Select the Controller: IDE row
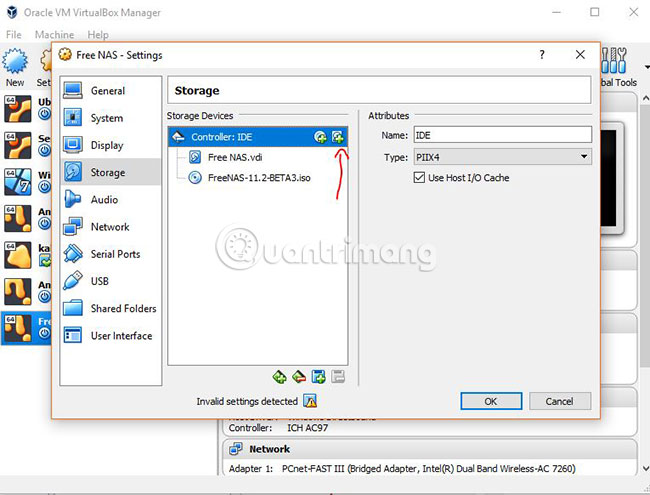 (x=258, y=137)
